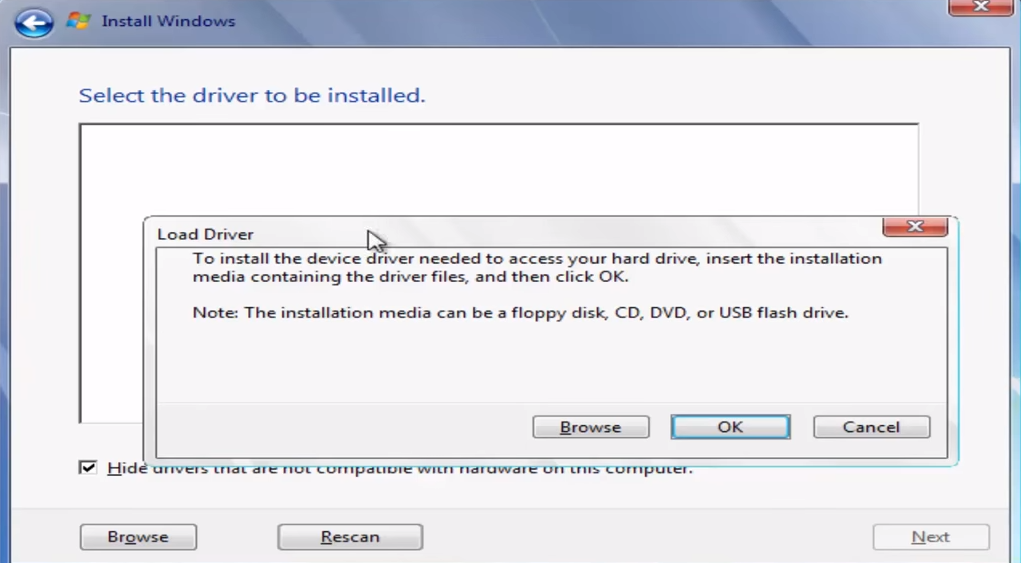Confirm the Load Driver dialog with OK
The image size is (1021, 564).
731,427
